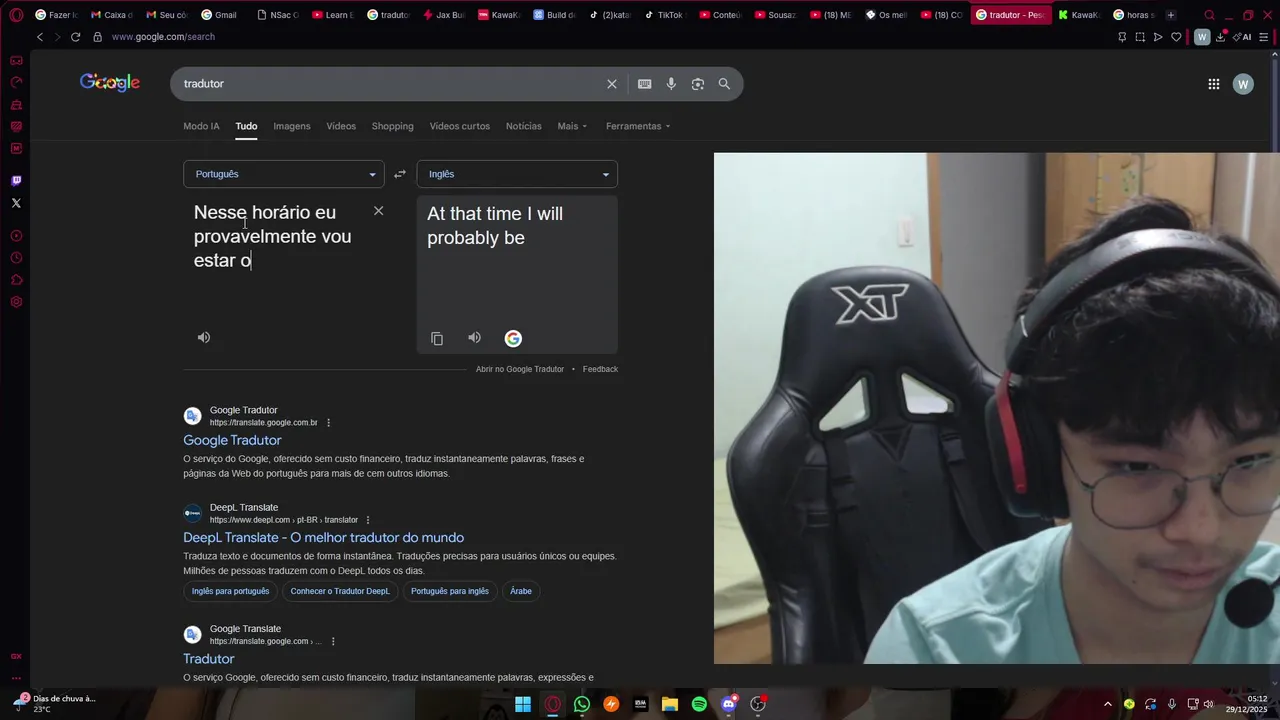
Task: Click Abrir no Google Tradutor
Action: 520,369
